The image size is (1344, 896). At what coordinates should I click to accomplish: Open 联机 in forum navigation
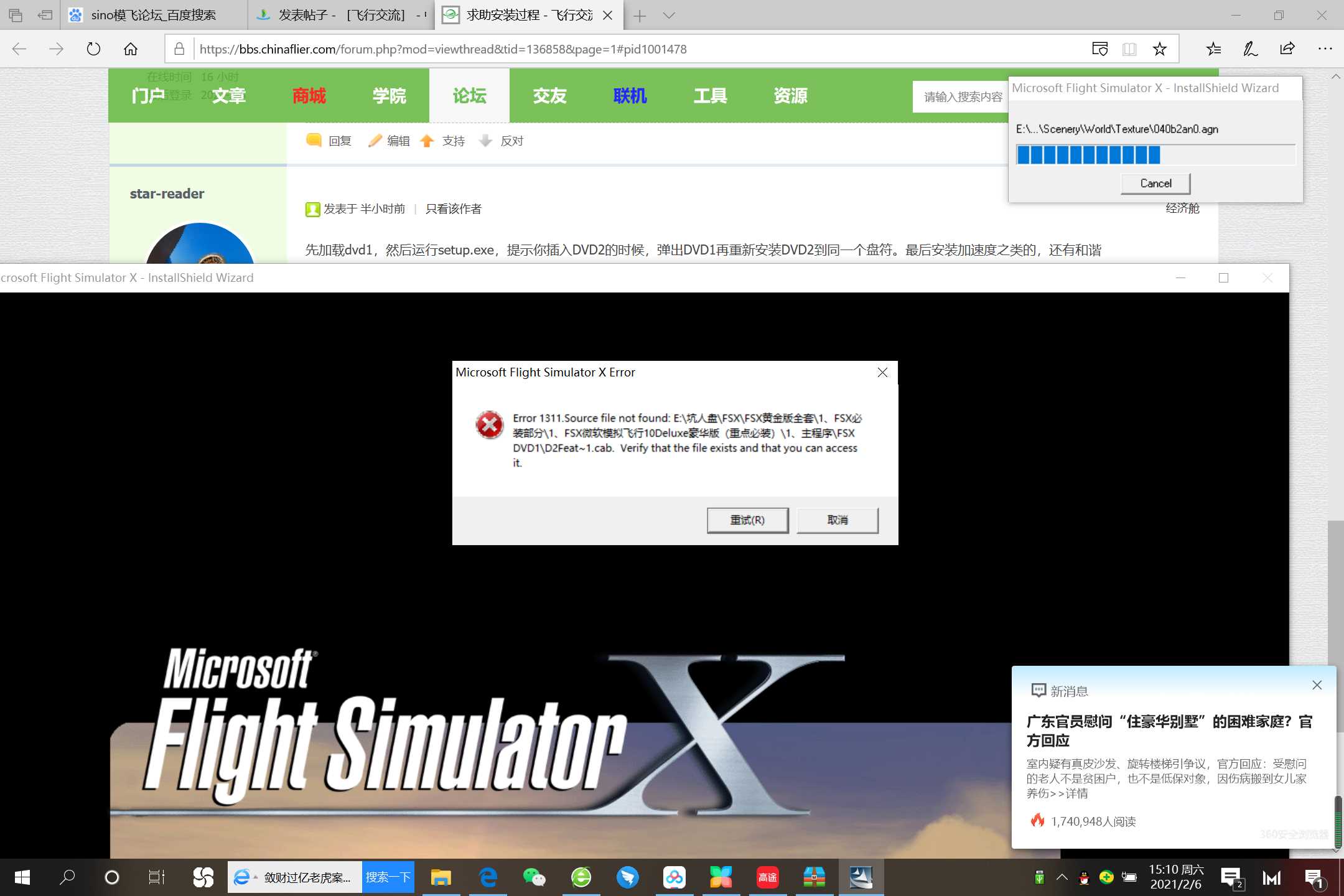(x=630, y=96)
